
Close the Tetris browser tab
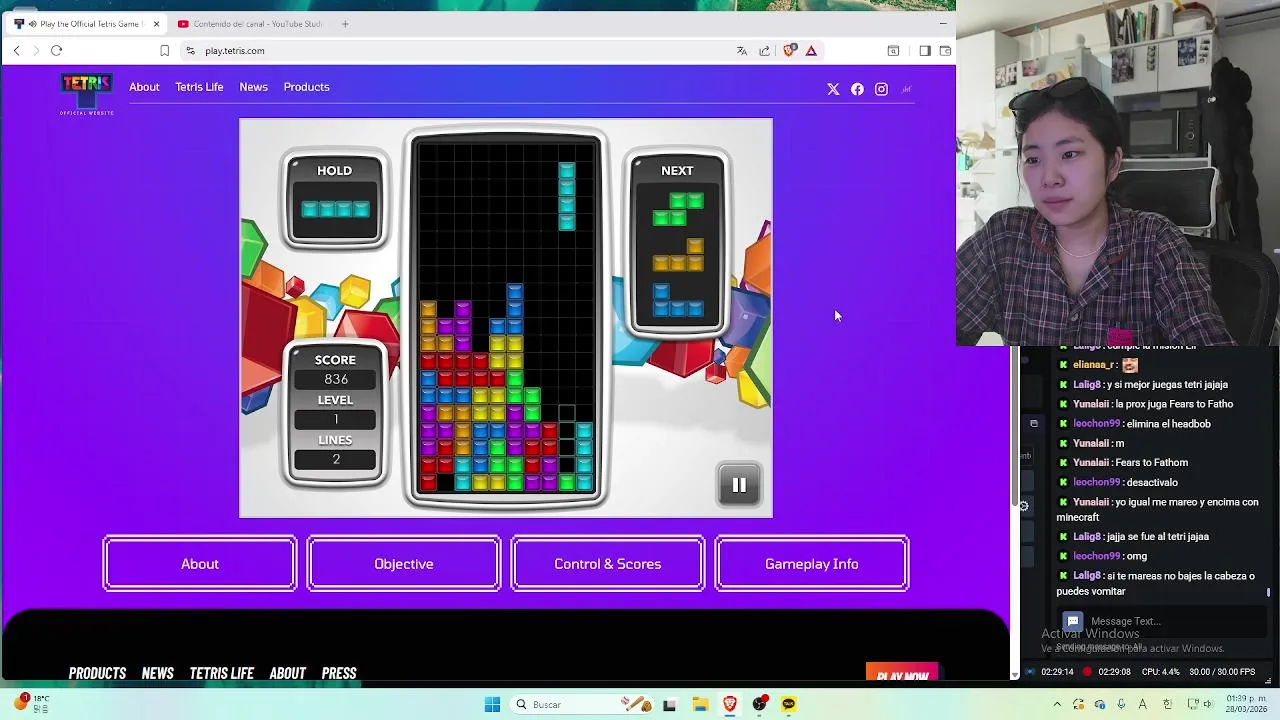[156, 23]
